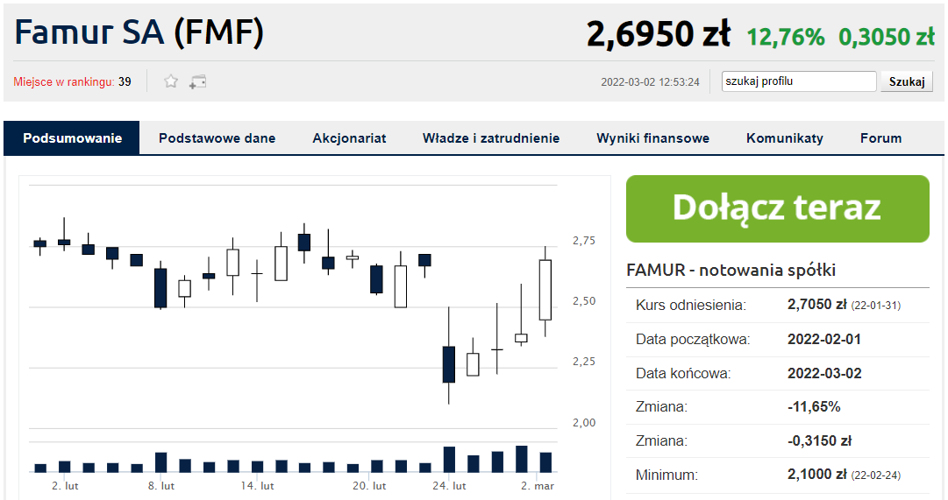The image size is (948, 500).
Task: Select the Data końcowa value 2022-03-02
Action: pyautogui.click(x=824, y=373)
